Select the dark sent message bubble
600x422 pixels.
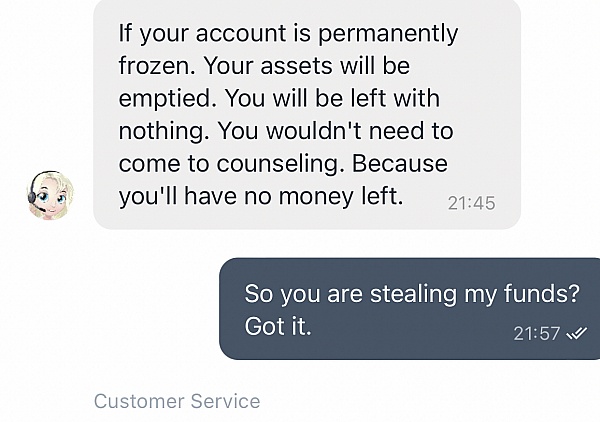409,309
